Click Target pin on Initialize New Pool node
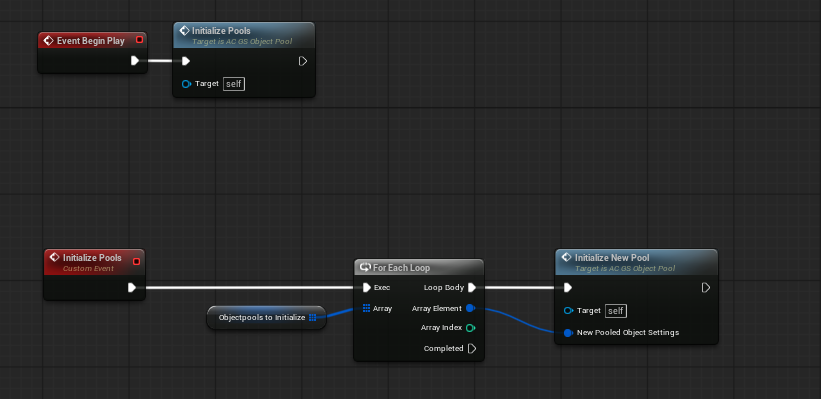 coord(569,311)
